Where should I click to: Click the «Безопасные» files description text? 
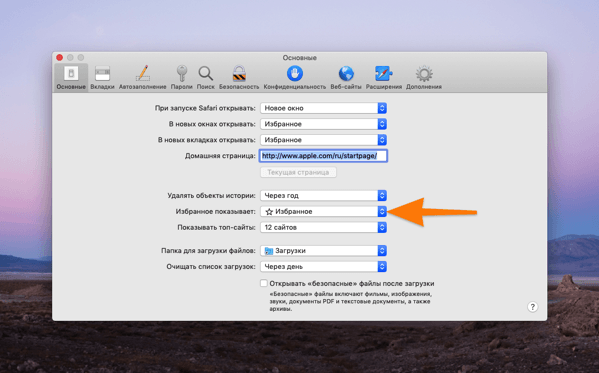click(x=350, y=302)
